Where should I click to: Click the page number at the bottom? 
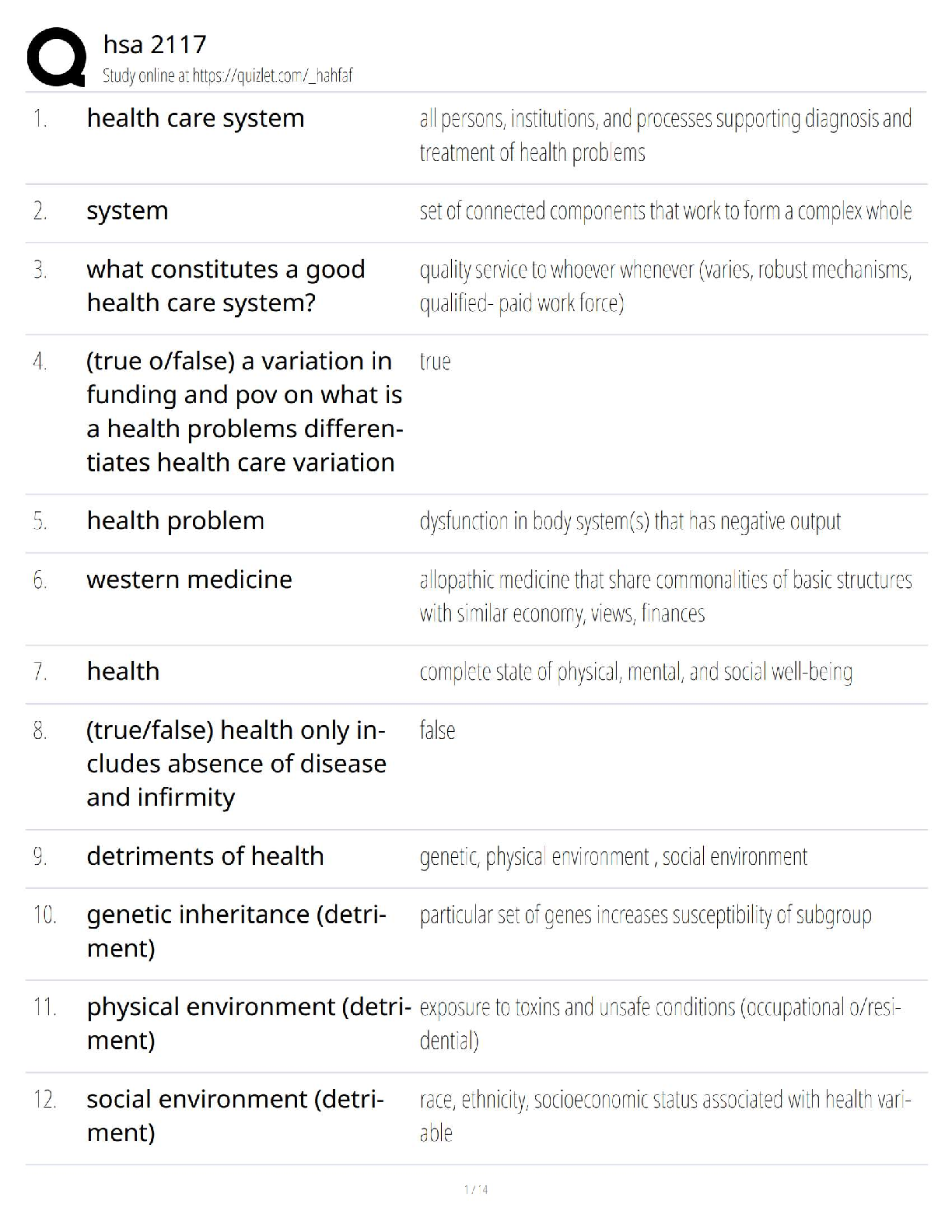click(x=475, y=1189)
